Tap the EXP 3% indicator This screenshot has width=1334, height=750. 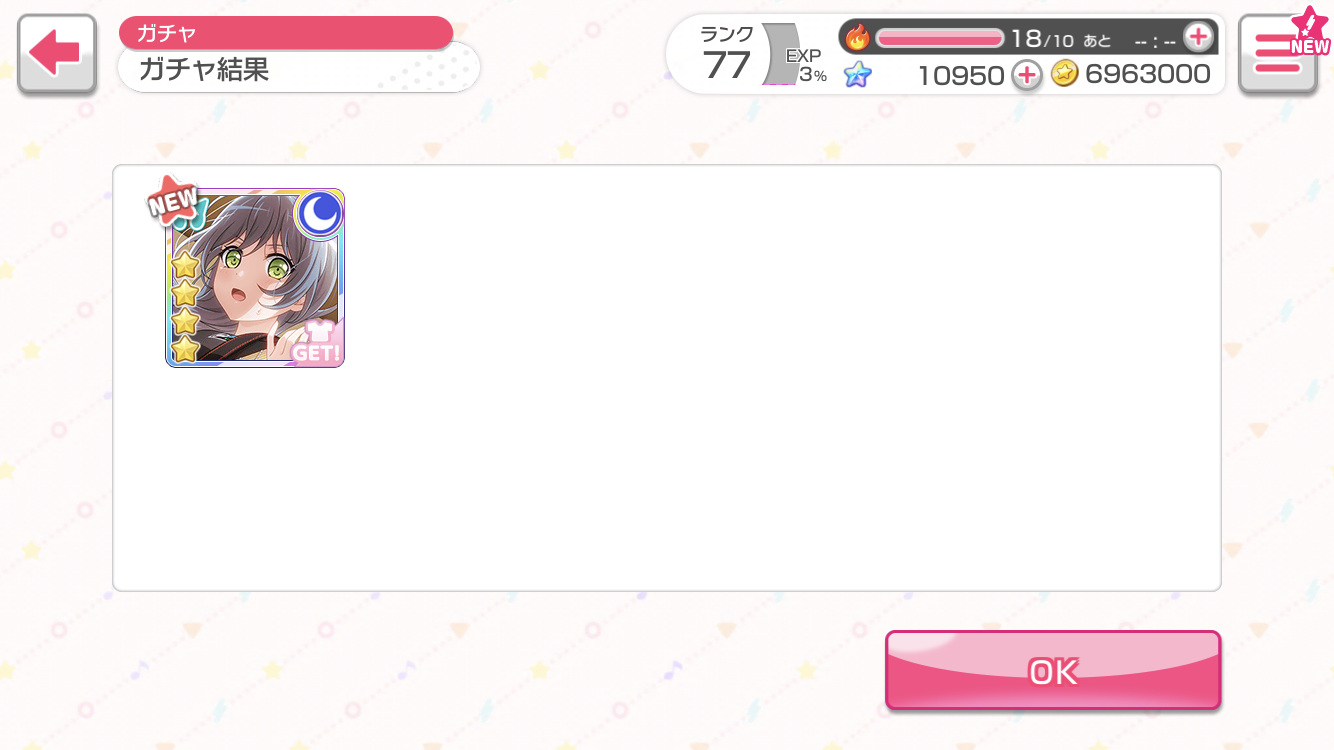806,65
